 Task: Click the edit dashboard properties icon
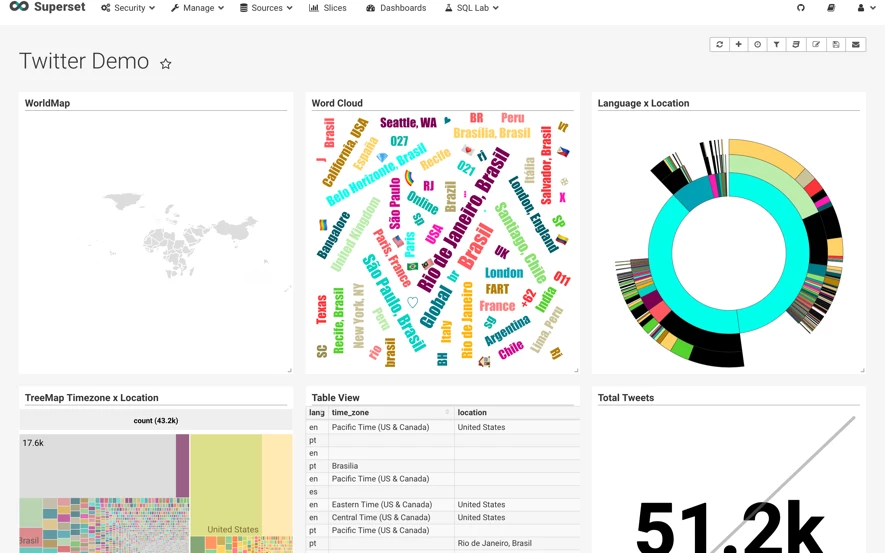(x=816, y=45)
